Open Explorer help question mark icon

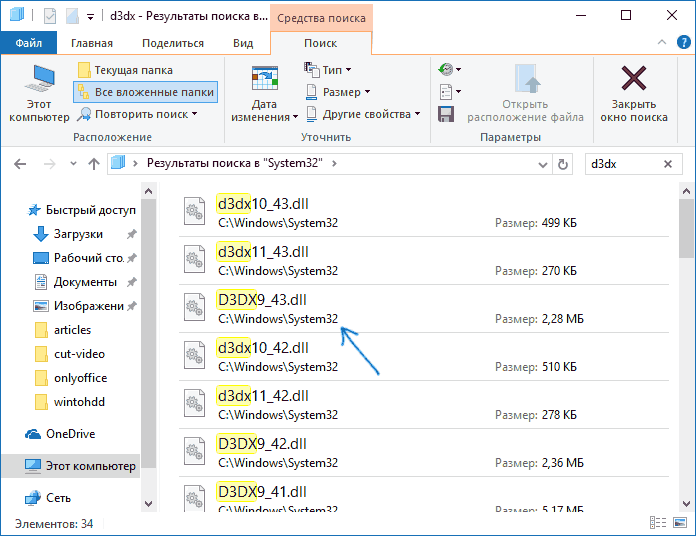(x=684, y=42)
